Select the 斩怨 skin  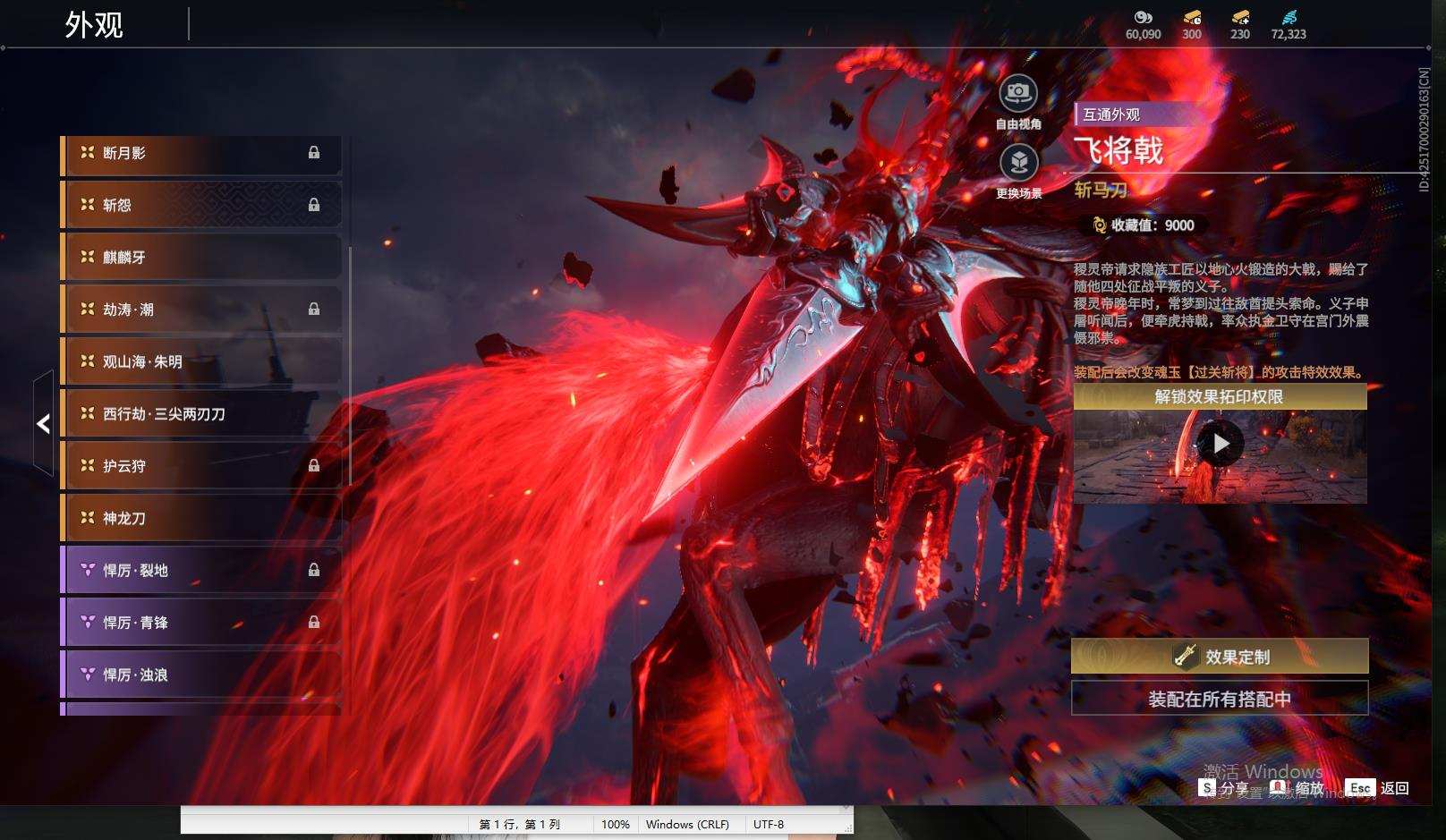tap(201, 206)
